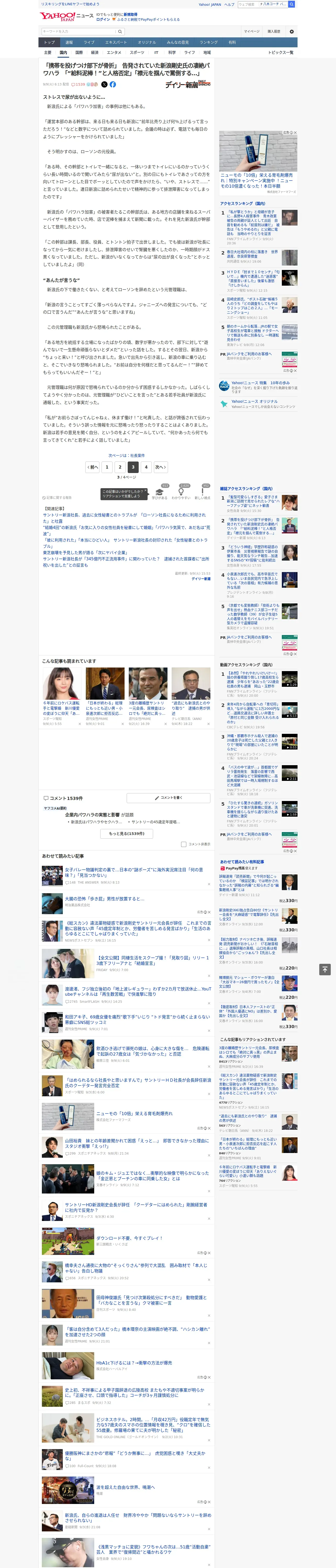Play the video thumbnail marked 1:59
The image size is (336, 1568).
pos(290,808)
